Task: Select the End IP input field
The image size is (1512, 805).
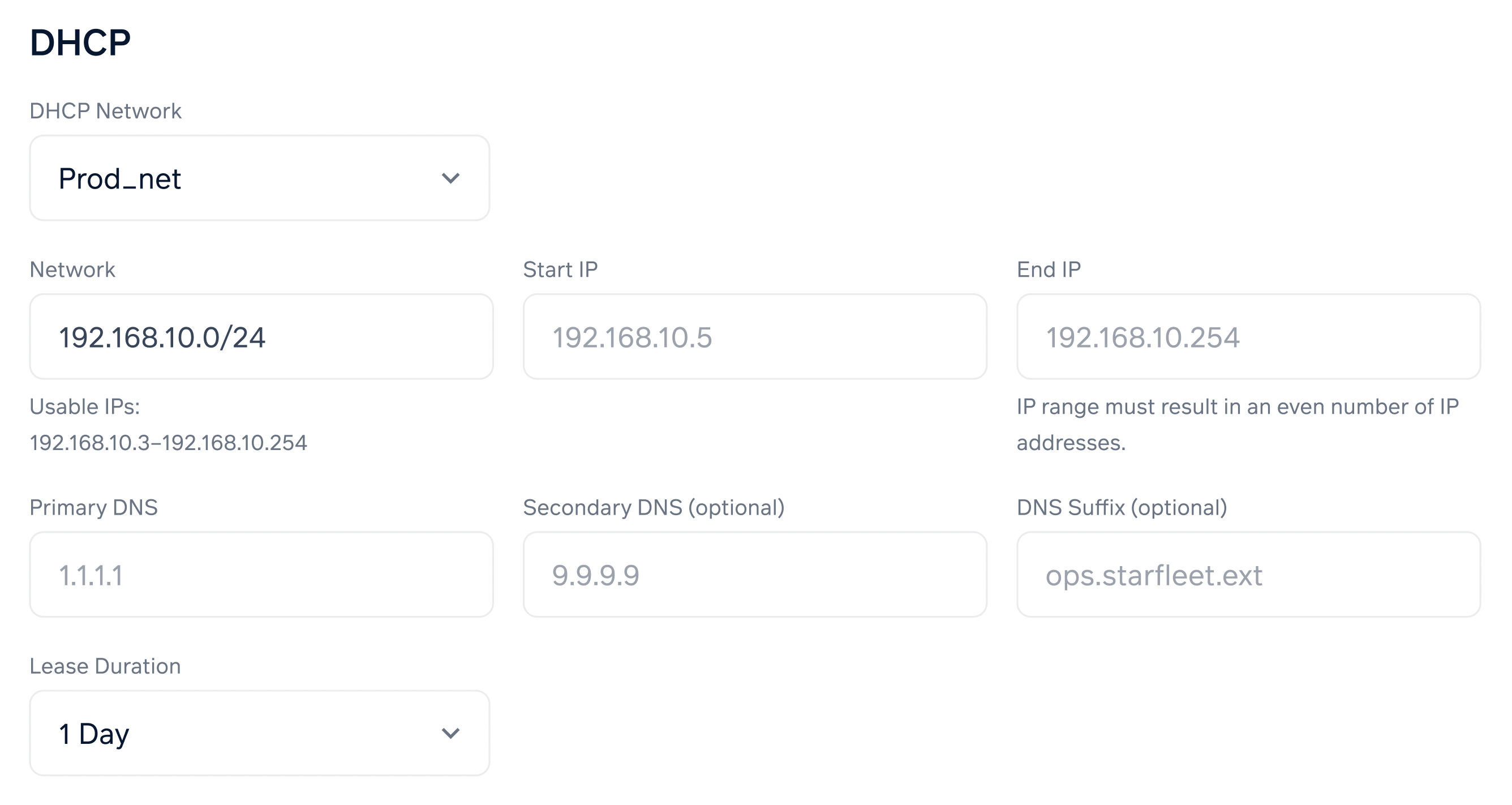Action: [1248, 336]
